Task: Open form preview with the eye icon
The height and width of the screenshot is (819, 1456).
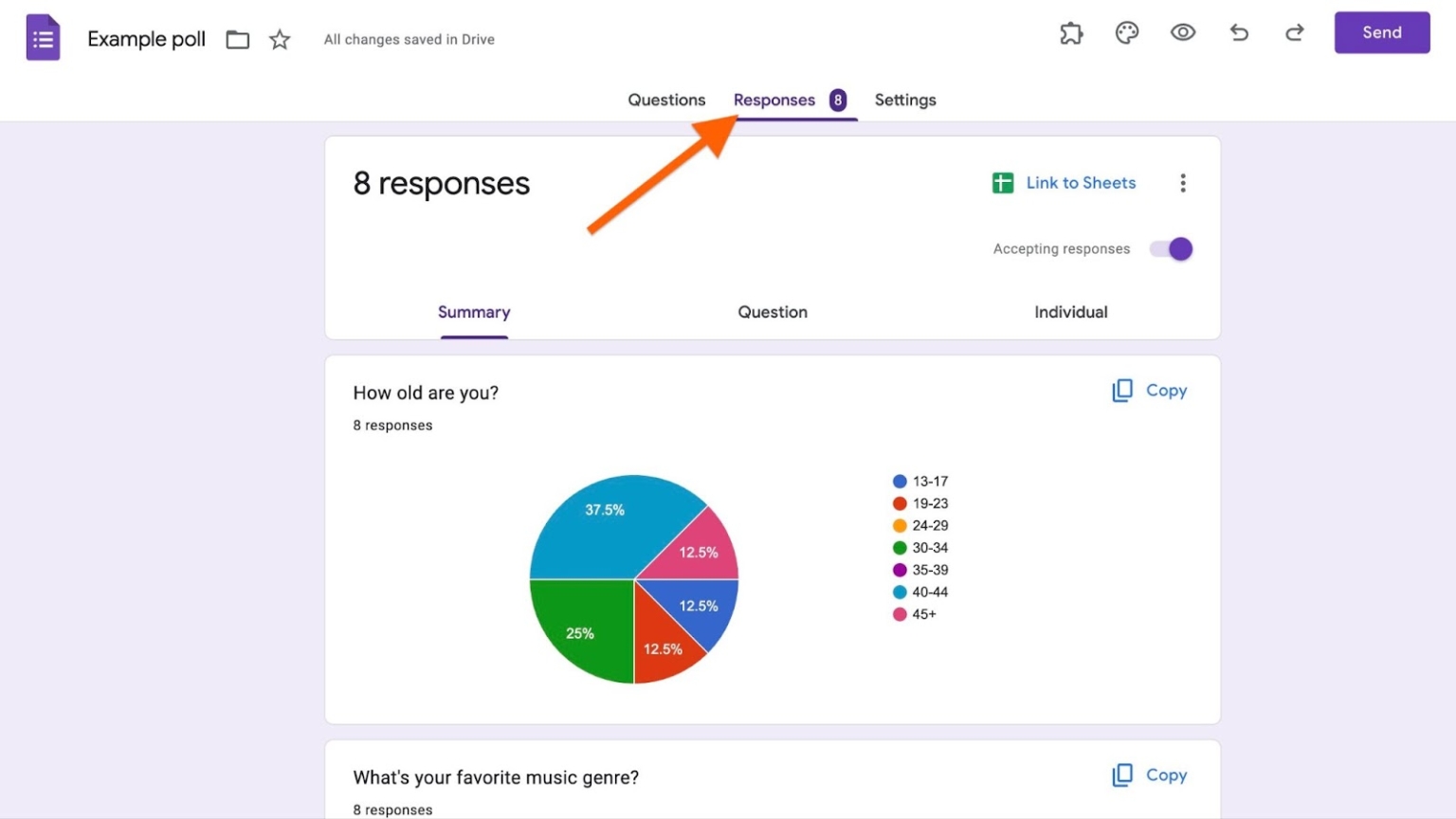Action: point(1182,32)
